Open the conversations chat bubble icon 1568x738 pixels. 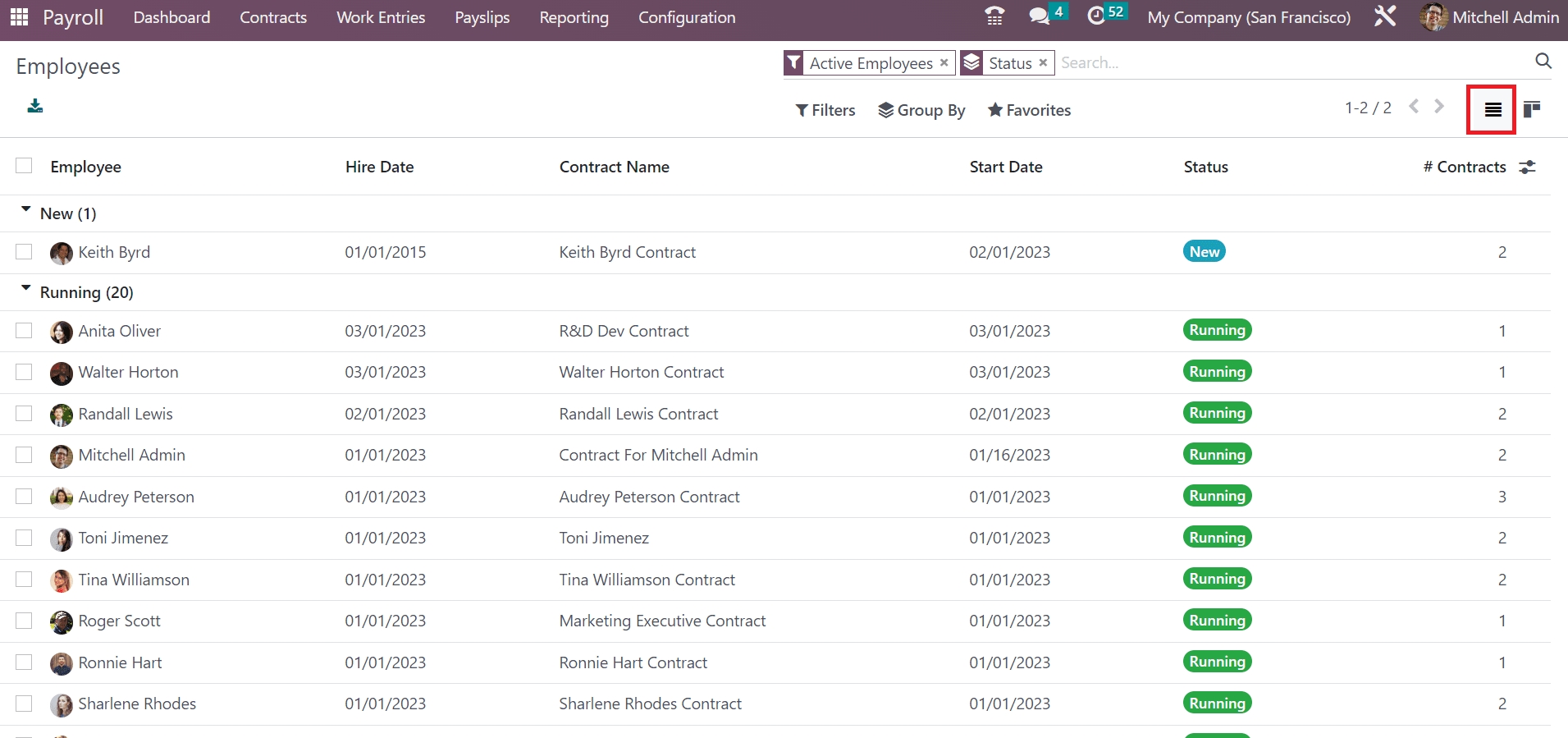point(1040,16)
